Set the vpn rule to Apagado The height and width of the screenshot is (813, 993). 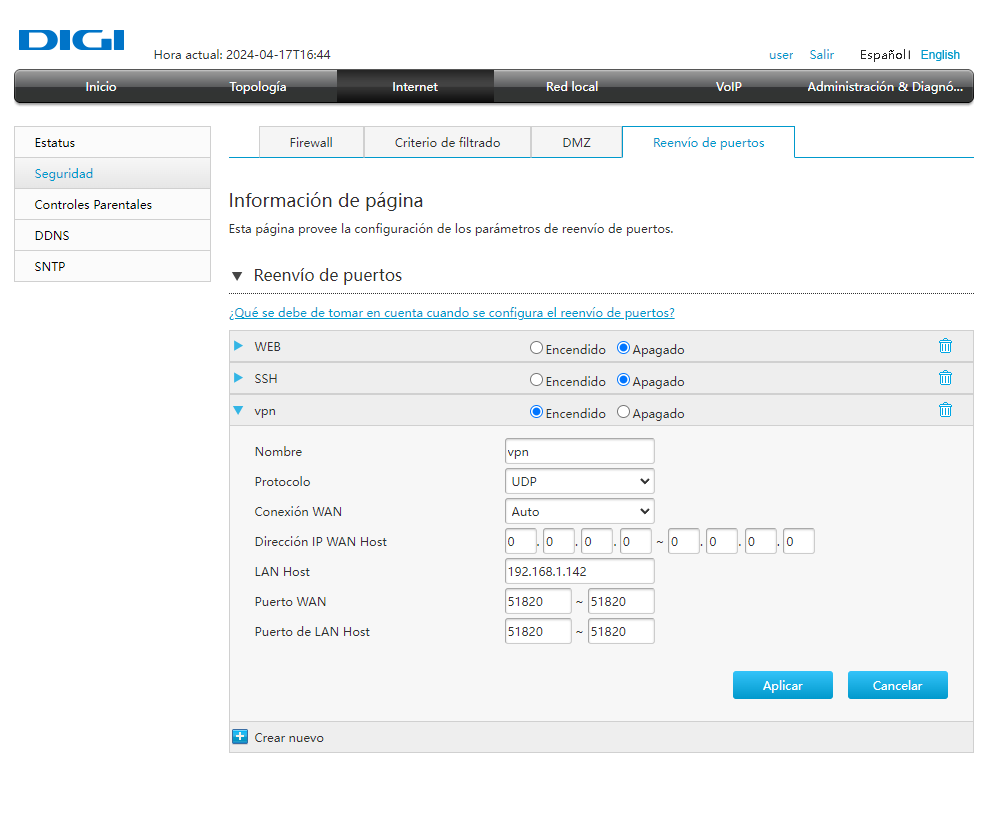click(624, 412)
